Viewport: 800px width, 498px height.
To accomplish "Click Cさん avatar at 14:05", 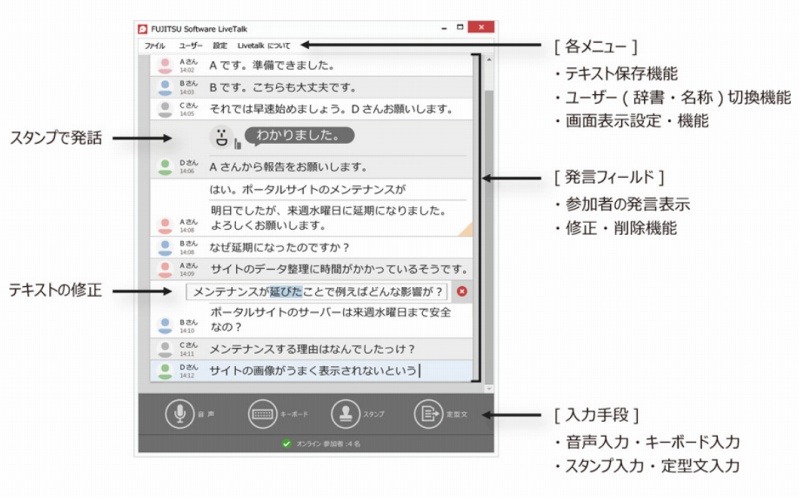I will 165,109.
